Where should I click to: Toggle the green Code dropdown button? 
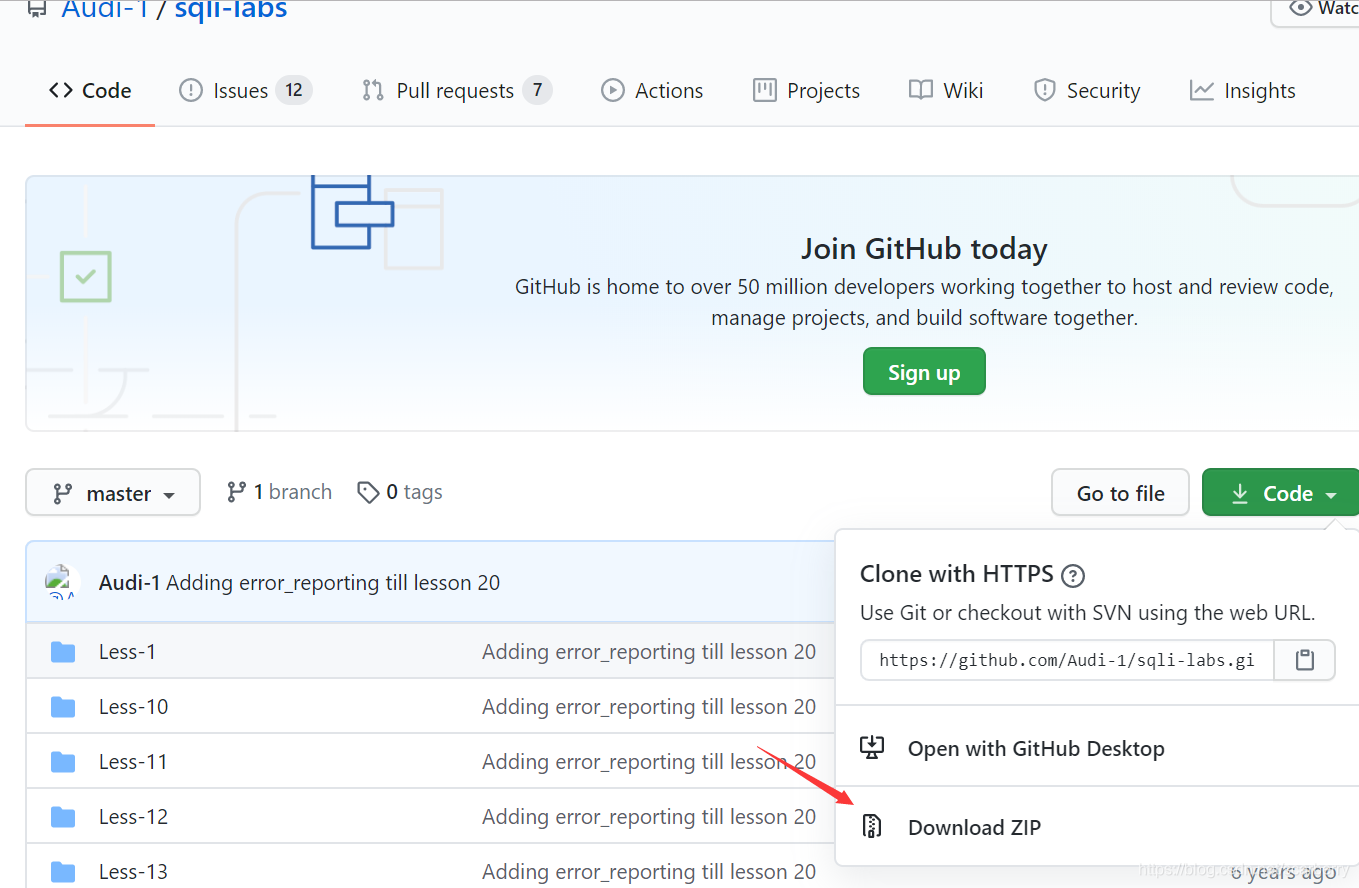pos(1282,493)
